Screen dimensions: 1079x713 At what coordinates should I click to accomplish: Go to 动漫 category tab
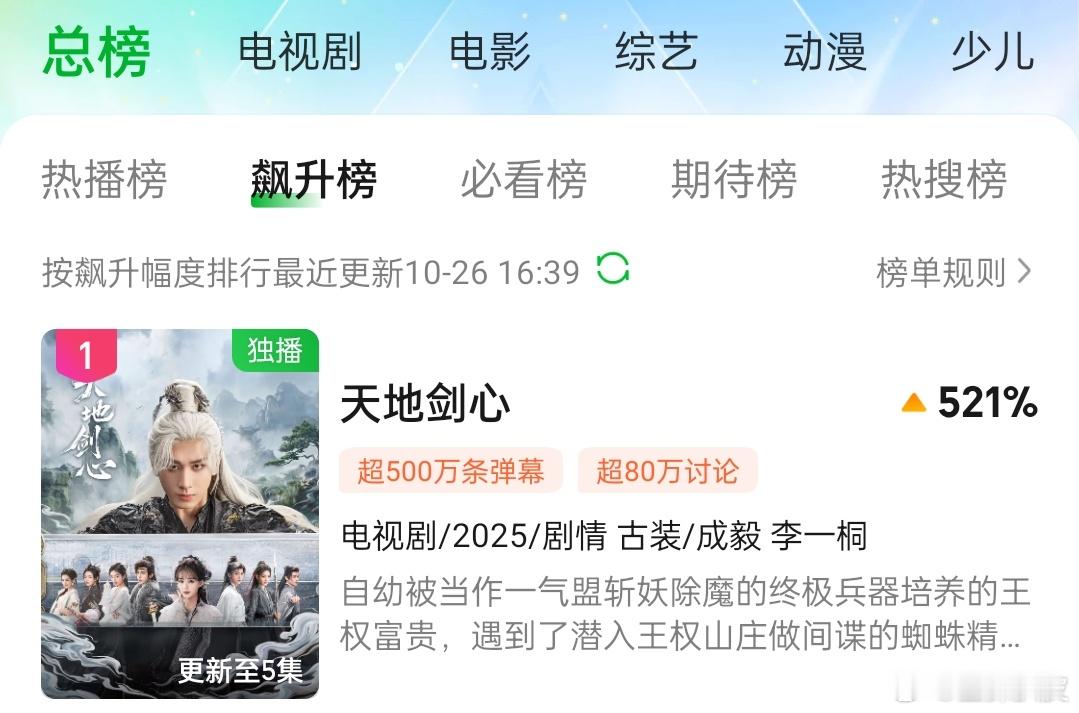pyautogui.click(x=824, y=52)
